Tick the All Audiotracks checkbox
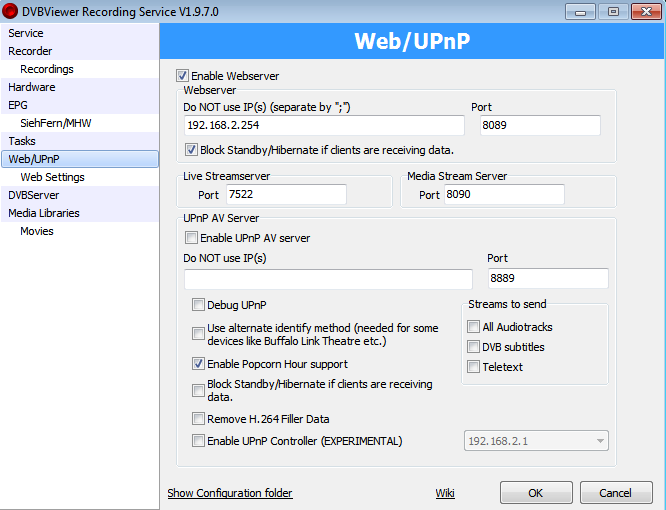Image resolution: width=666 pixels, height=510 pixels. point(473,327)
